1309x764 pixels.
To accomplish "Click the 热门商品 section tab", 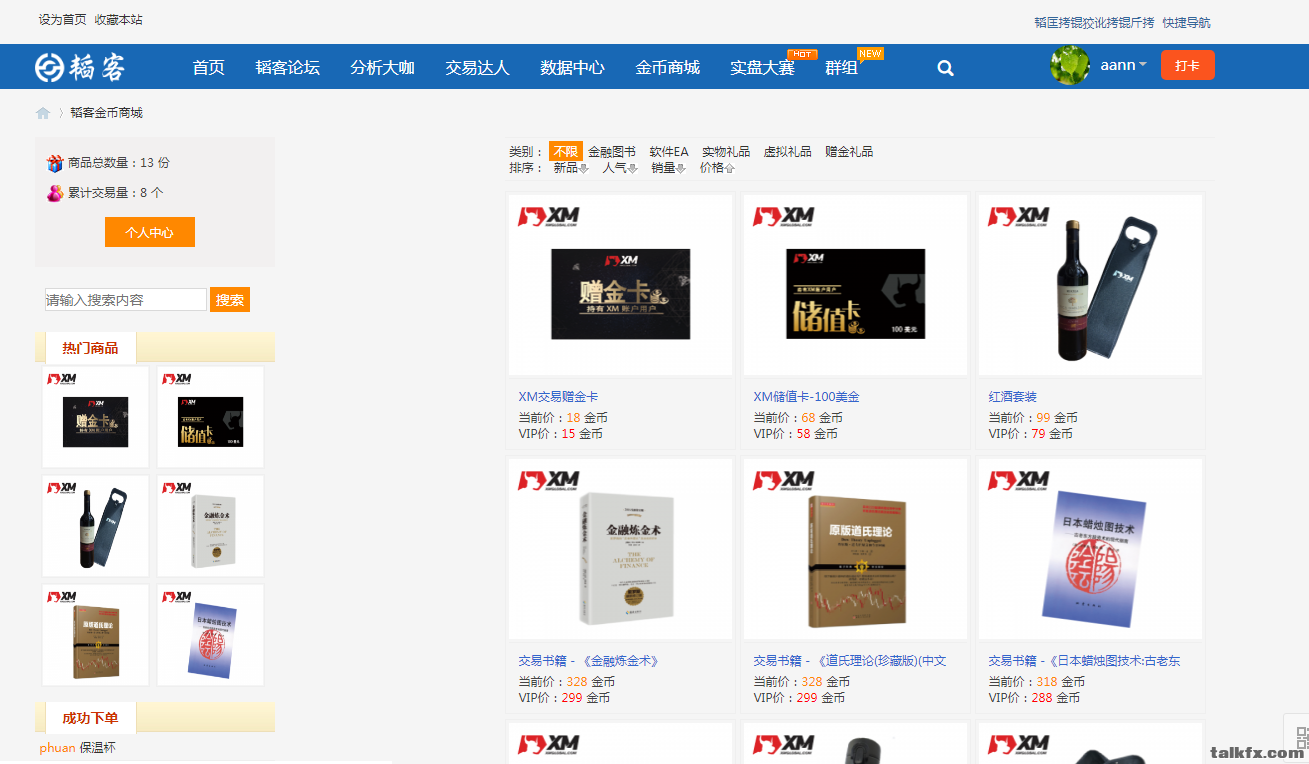I will [90, 348].
